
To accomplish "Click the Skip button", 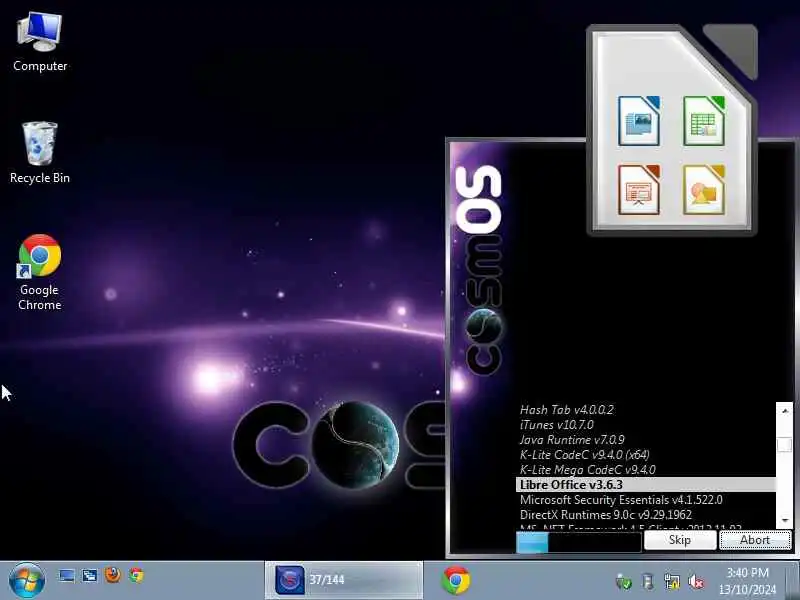I will click(680, 540).
